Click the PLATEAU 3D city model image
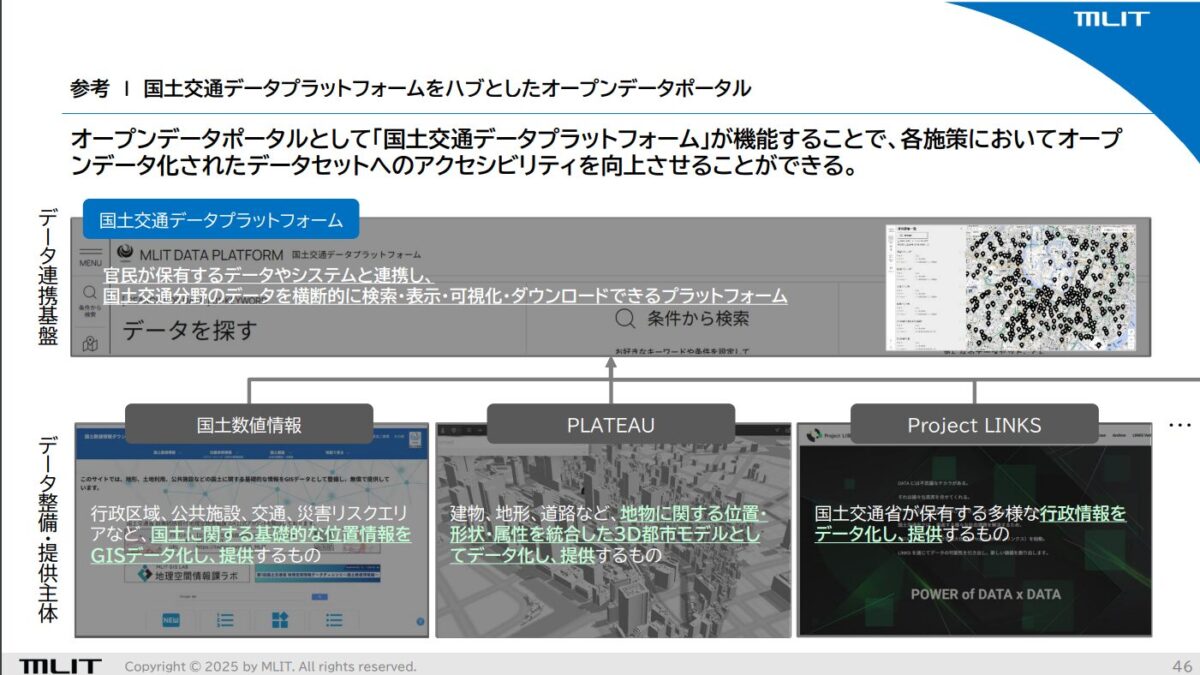 click(x=612, y=530)
